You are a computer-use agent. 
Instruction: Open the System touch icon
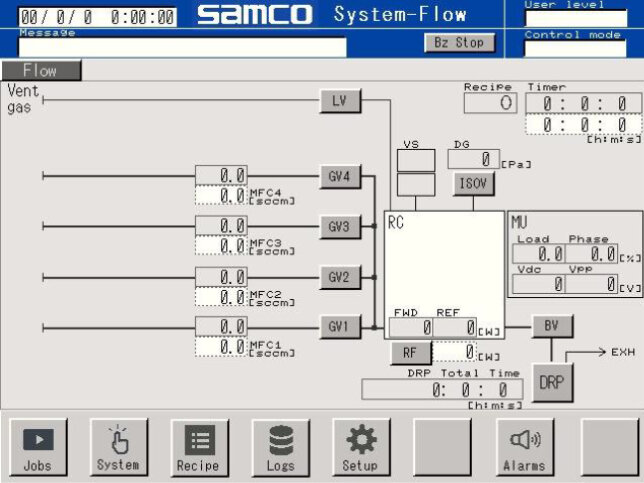[x=119, y=446]
